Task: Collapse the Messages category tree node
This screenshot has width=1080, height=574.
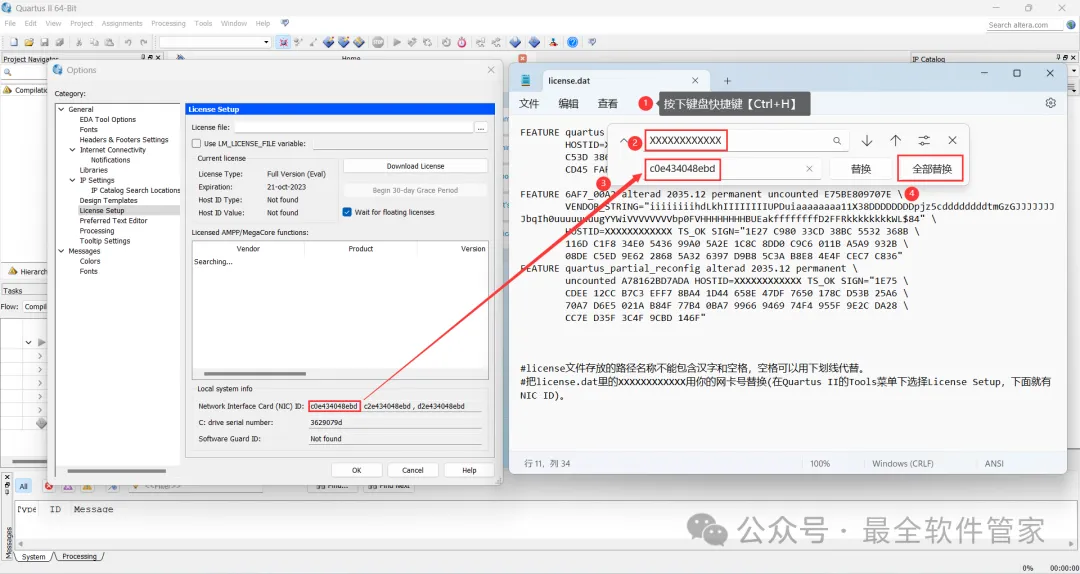Action: (62, 251)
